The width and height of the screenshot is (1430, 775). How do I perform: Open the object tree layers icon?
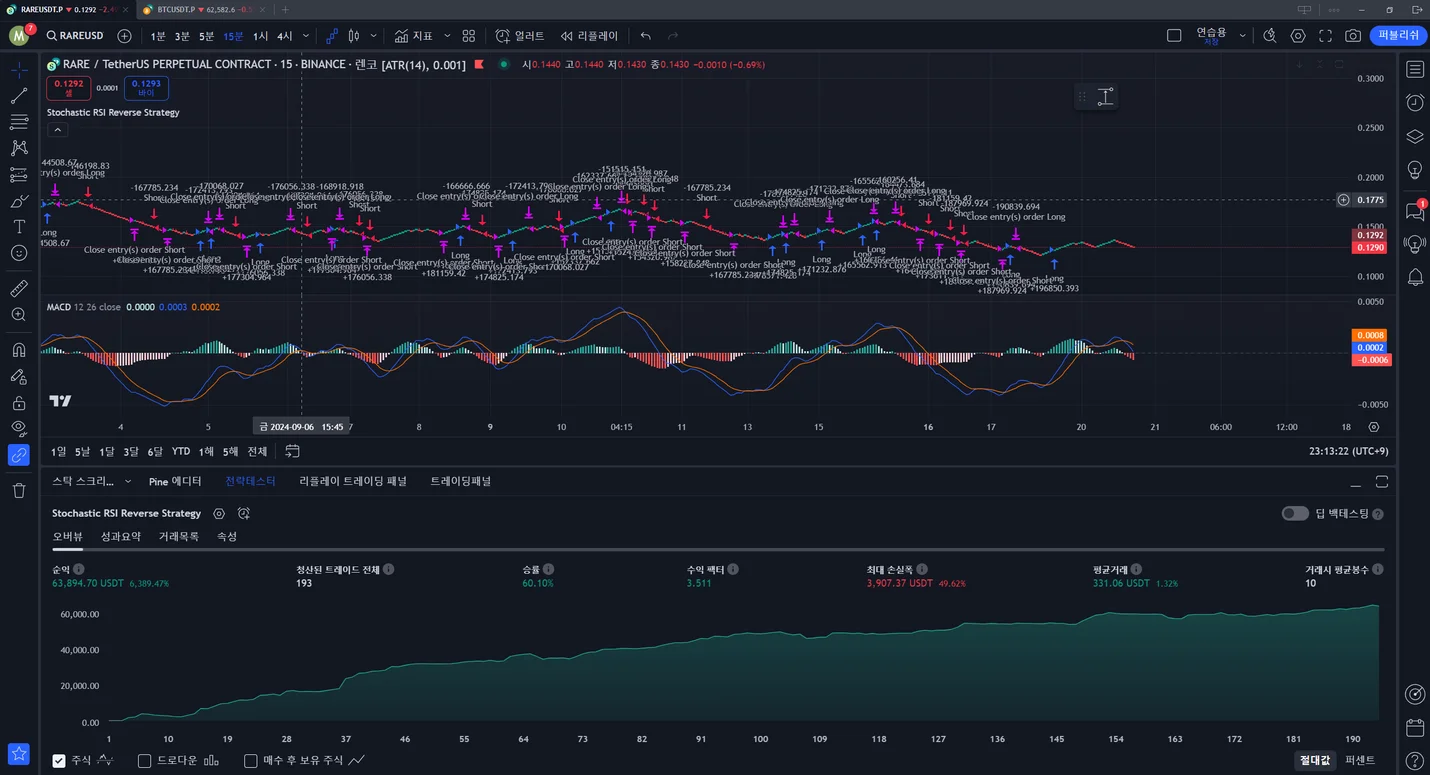click(1415, 136)
